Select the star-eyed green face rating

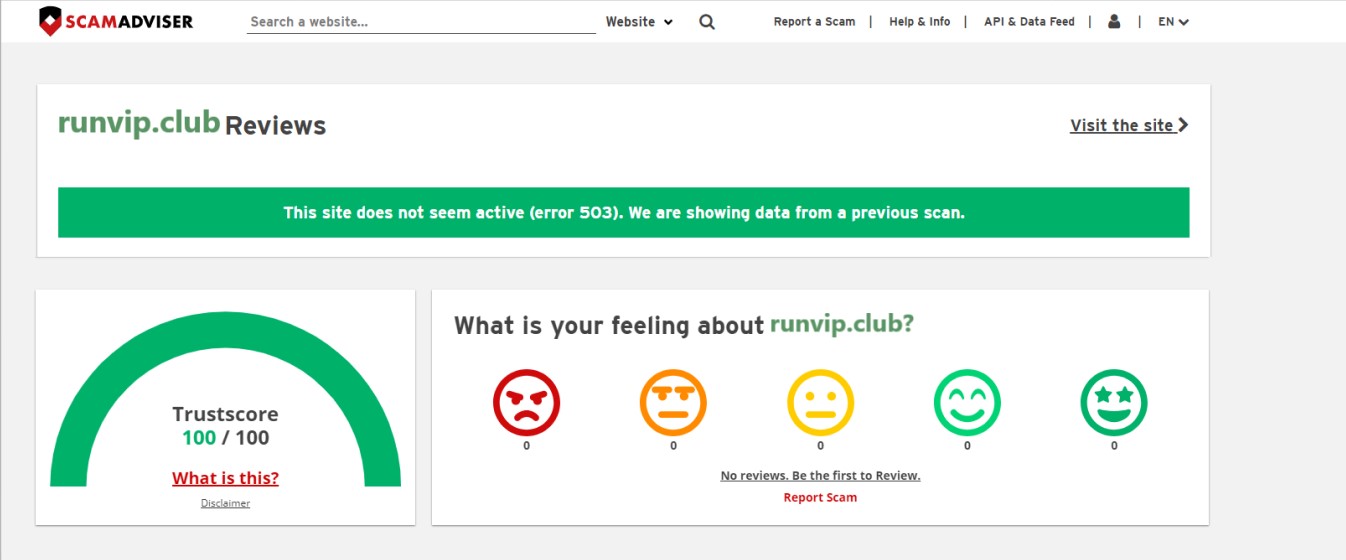[x=1114, y=404]
